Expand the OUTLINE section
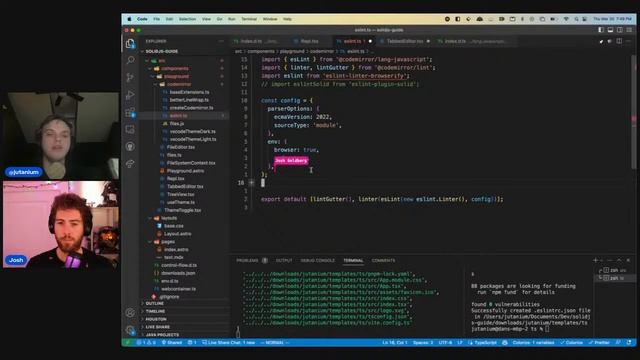 tap(155, 304)
